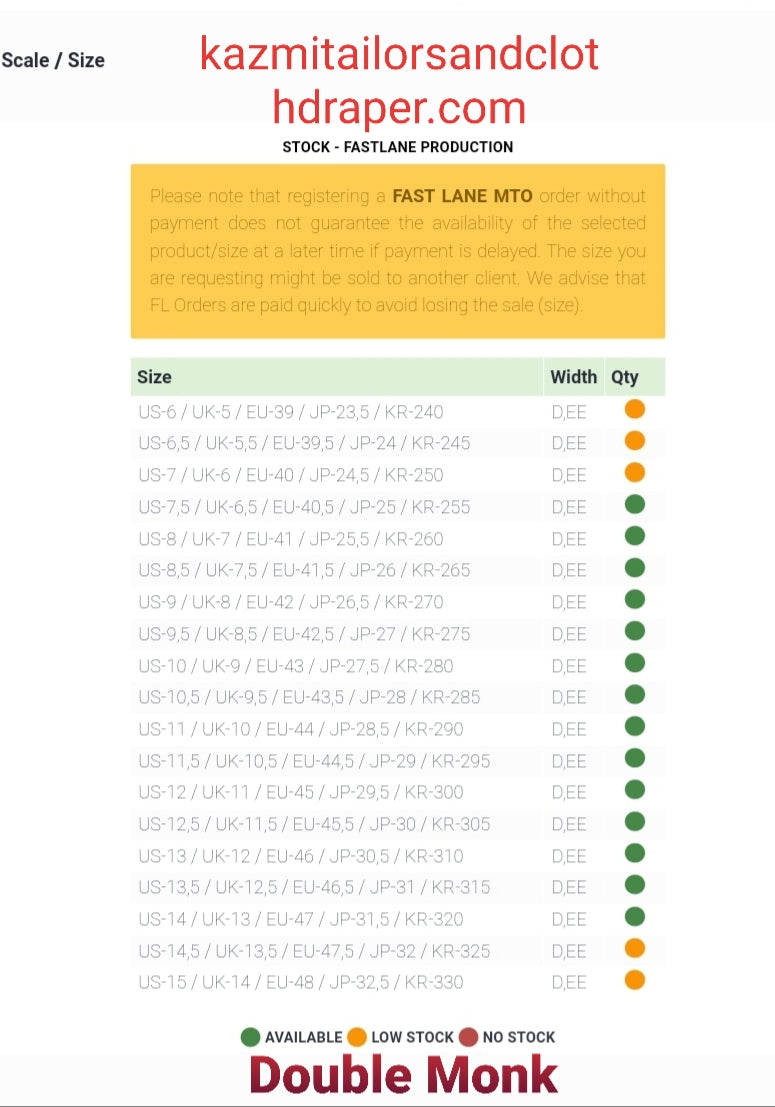Click the green stock dot for US-14

point(634,917)
